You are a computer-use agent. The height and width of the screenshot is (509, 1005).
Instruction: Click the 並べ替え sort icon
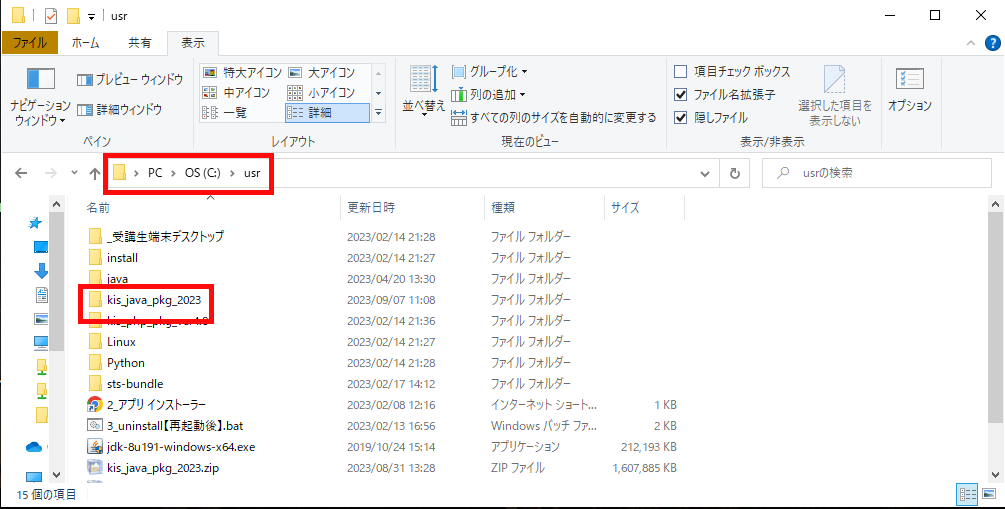[x=423, y=80]
